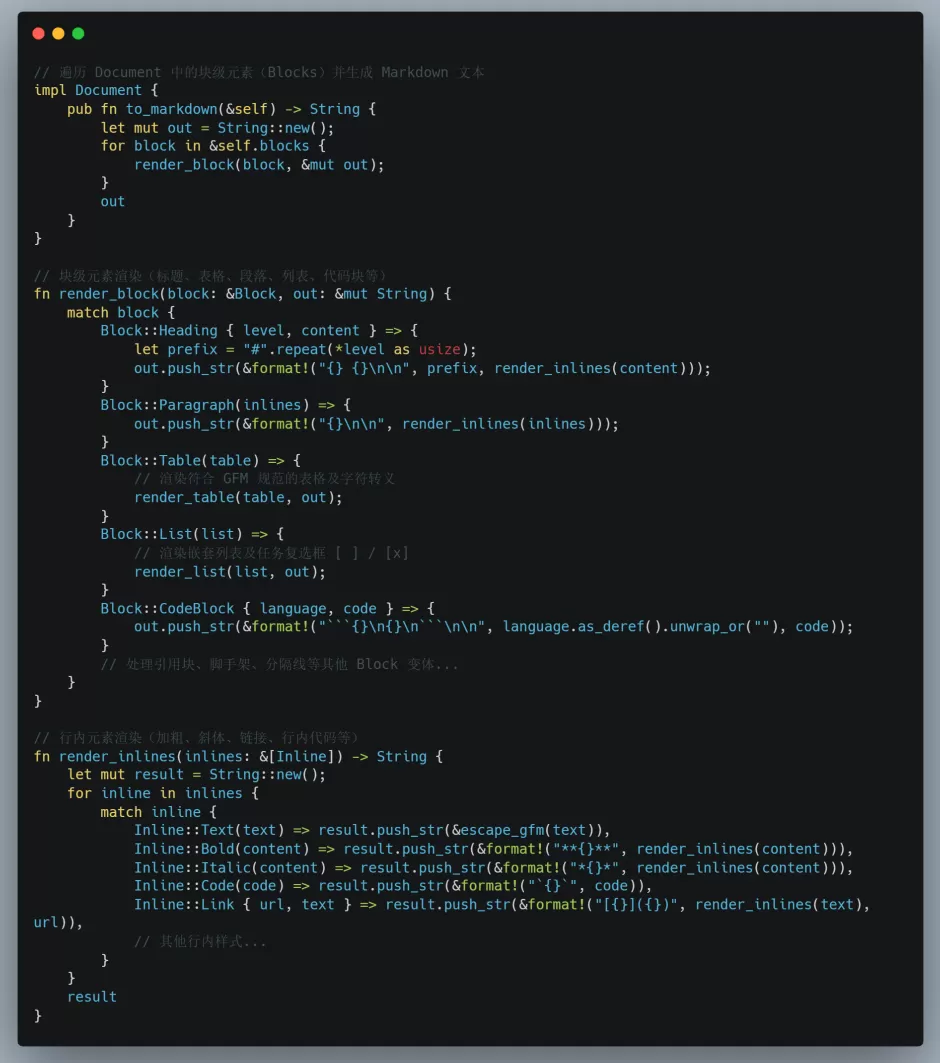
Task: Click the 'Inline::Text(text)' match arm
Action: click(x=372, y=830)
